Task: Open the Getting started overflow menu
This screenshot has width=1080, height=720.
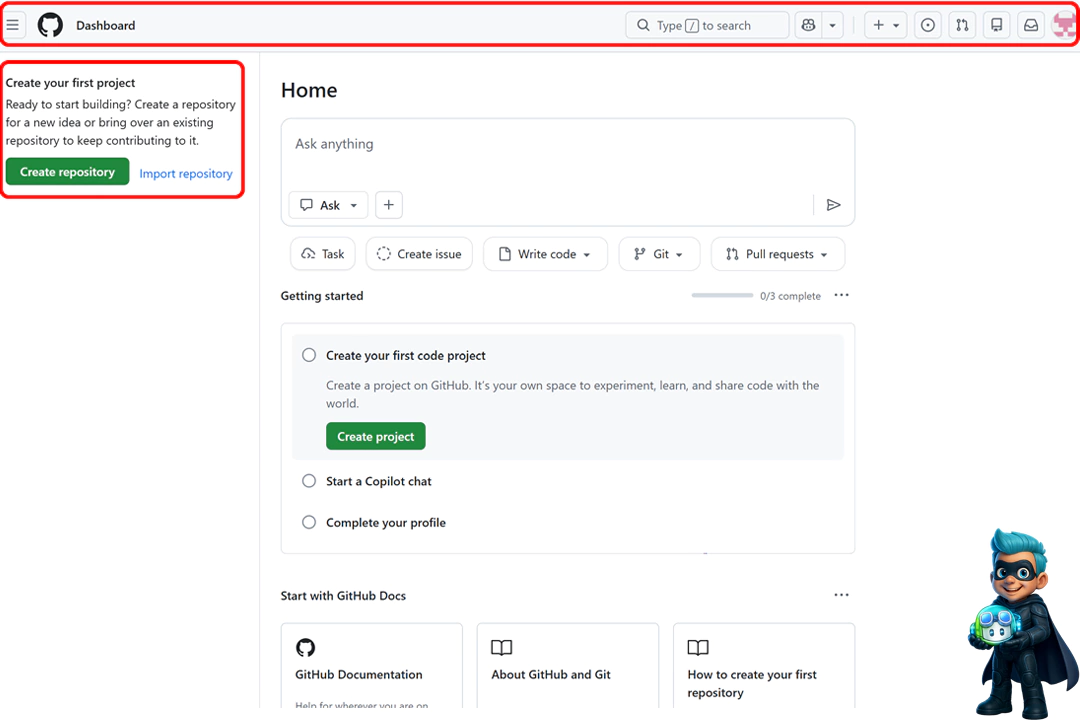Action: [841, 295]
